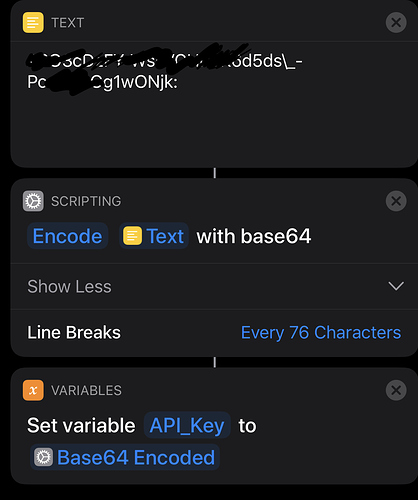Image resolution: width=418 pixels, height=500 pixels.
Task: Select the Text variable token
Action: click(x=154, y=236)
